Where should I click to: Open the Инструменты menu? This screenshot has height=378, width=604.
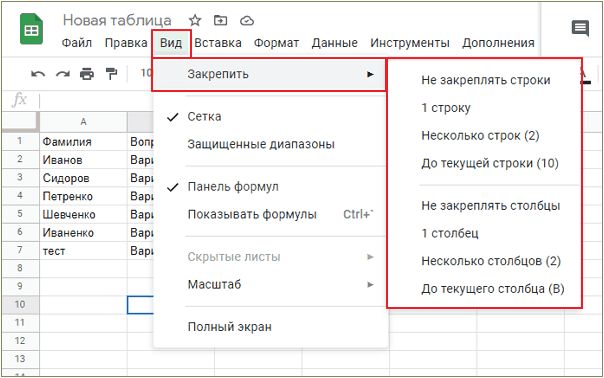[x=410, y=43]
